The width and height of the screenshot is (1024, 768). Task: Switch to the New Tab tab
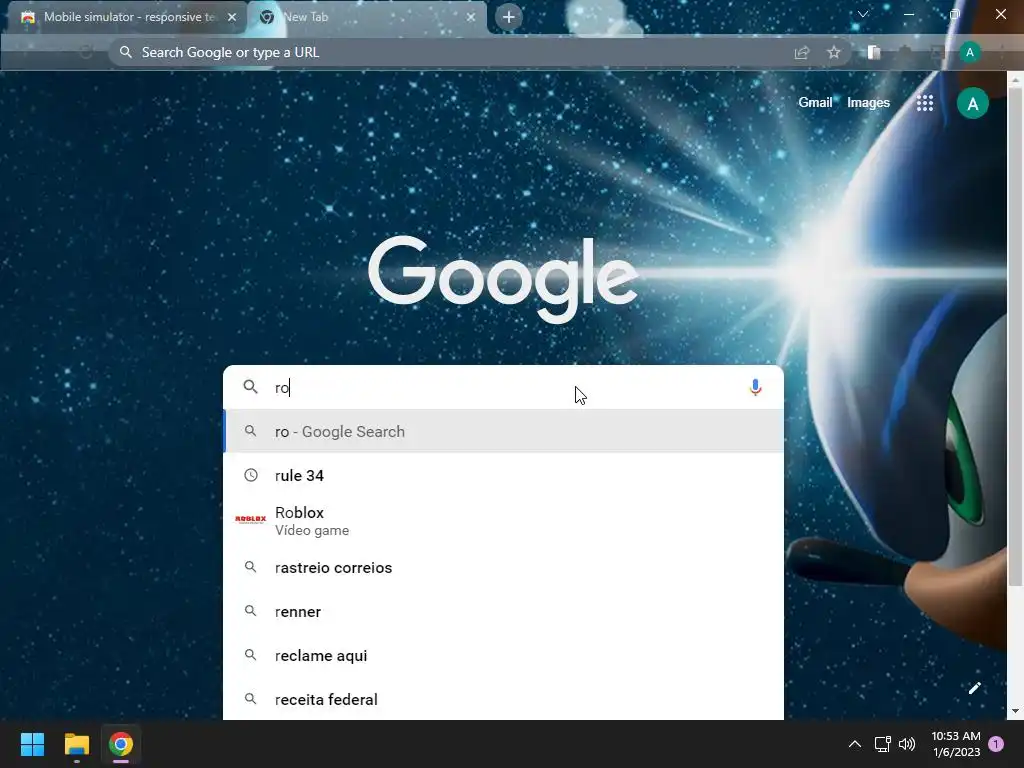pyautogui.click(x=368, y=17)
